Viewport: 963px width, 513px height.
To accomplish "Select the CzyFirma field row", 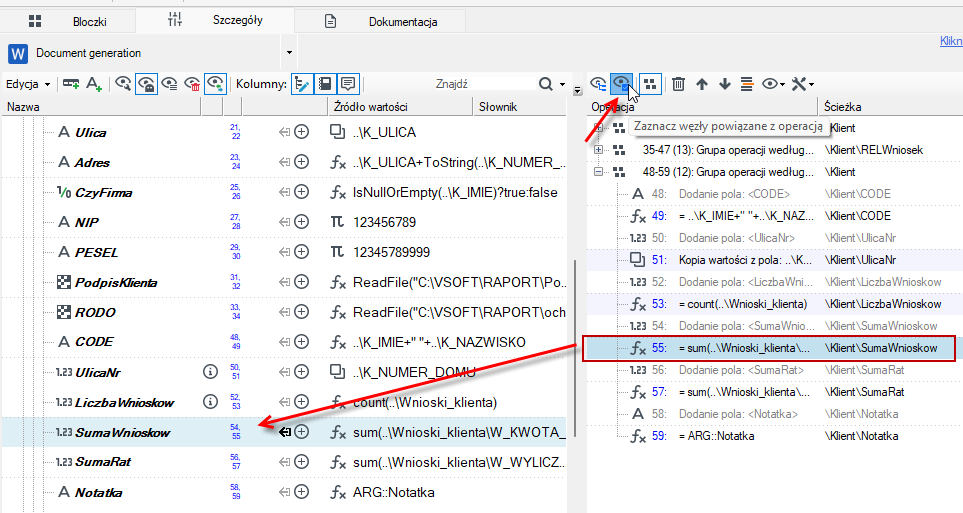I will pos(284,192).
